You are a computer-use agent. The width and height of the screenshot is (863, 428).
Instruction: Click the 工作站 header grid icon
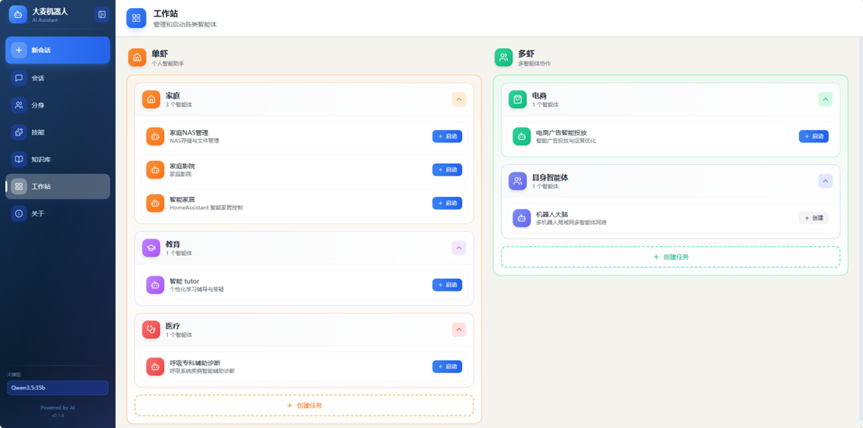[136, 18]
